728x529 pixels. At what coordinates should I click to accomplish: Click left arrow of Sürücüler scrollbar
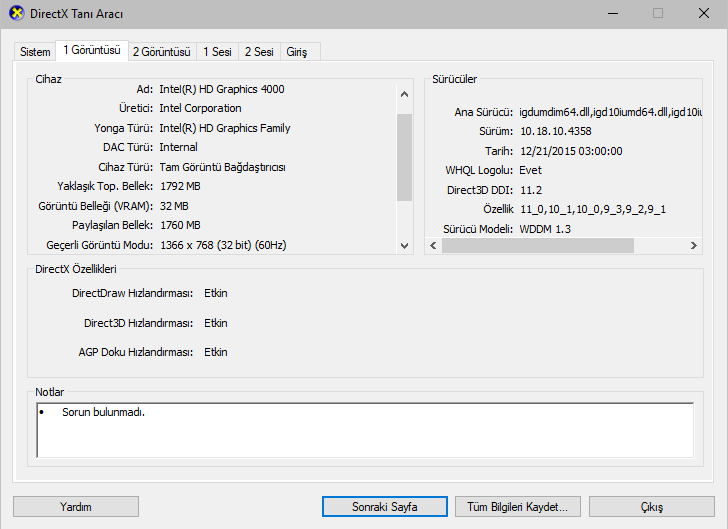(x=433, y=245)
